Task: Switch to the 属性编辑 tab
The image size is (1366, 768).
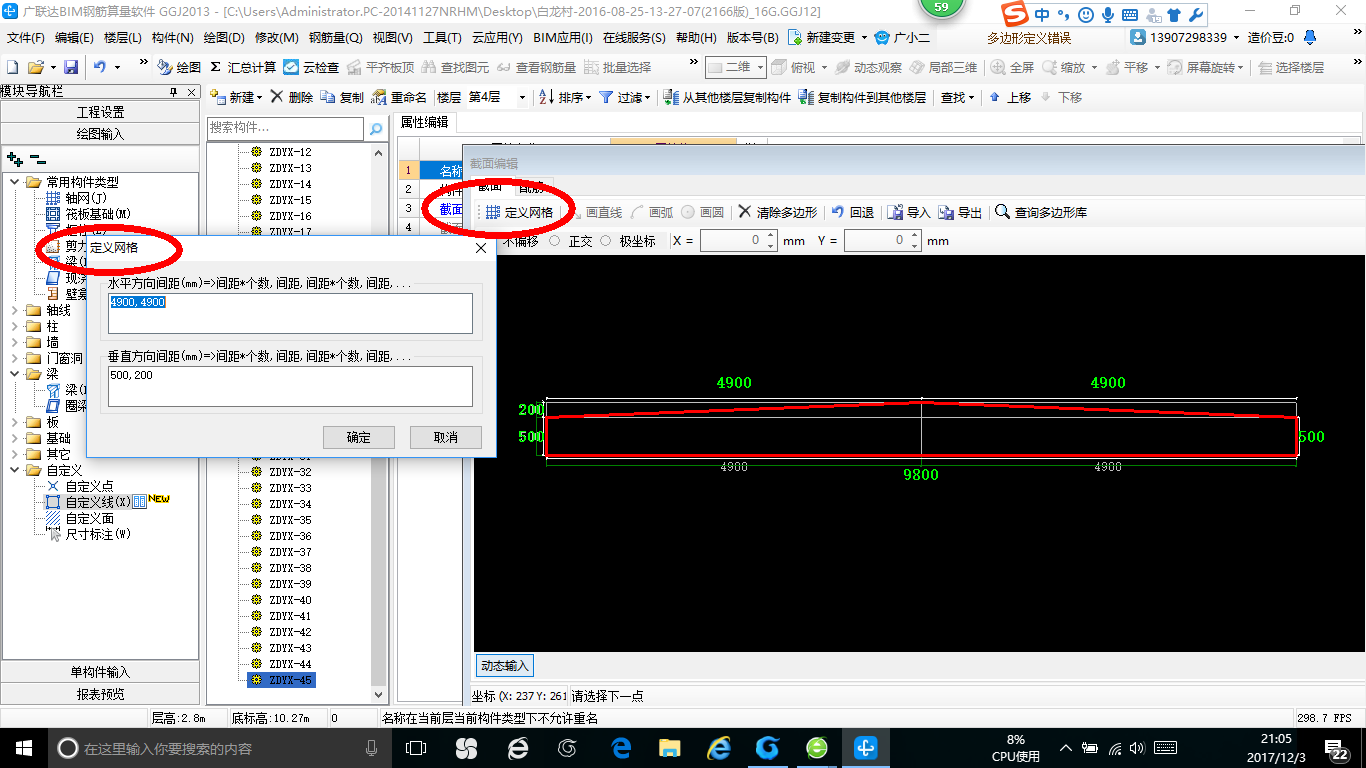Action: tap(424, 122)
